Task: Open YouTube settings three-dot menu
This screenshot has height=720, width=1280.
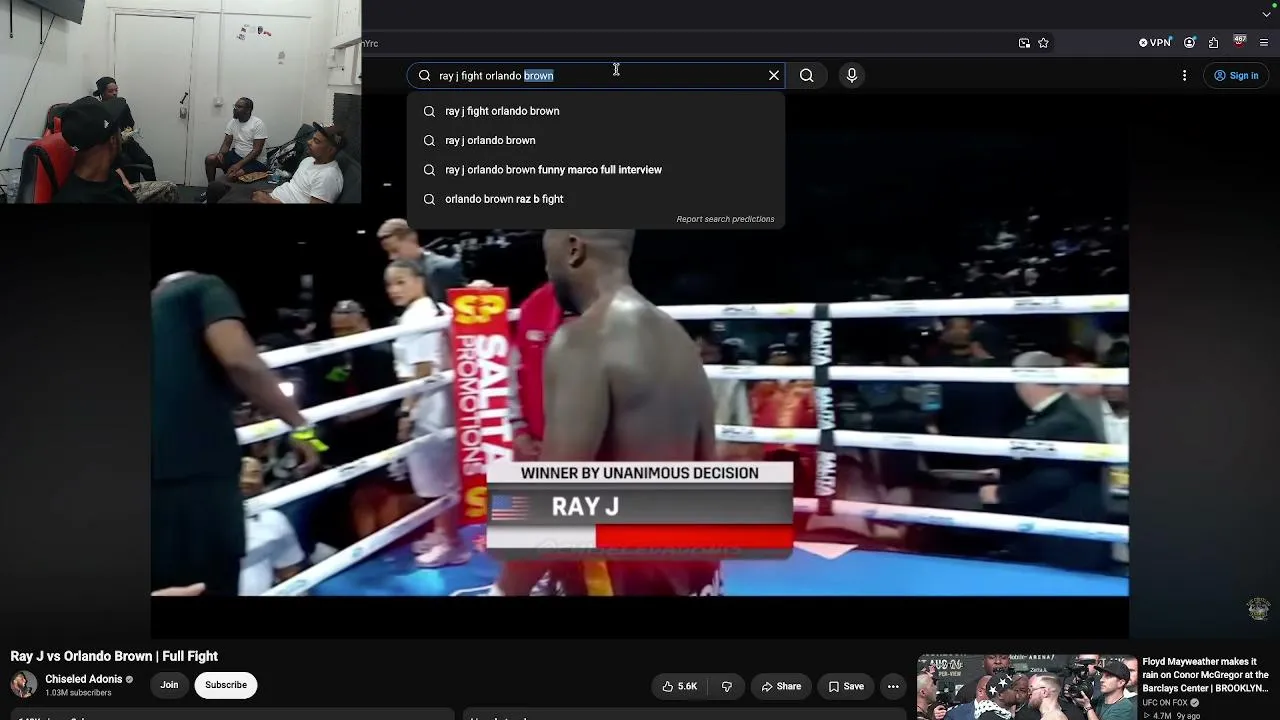Action: (1185, 75)
